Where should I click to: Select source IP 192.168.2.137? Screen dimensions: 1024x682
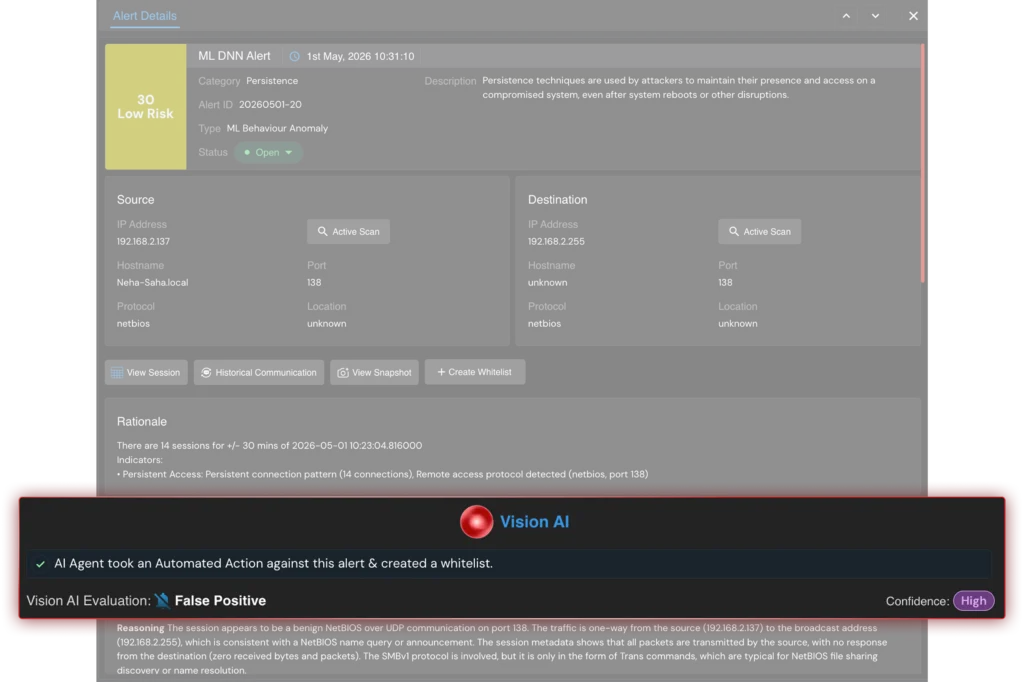click(x=143, y=241)
